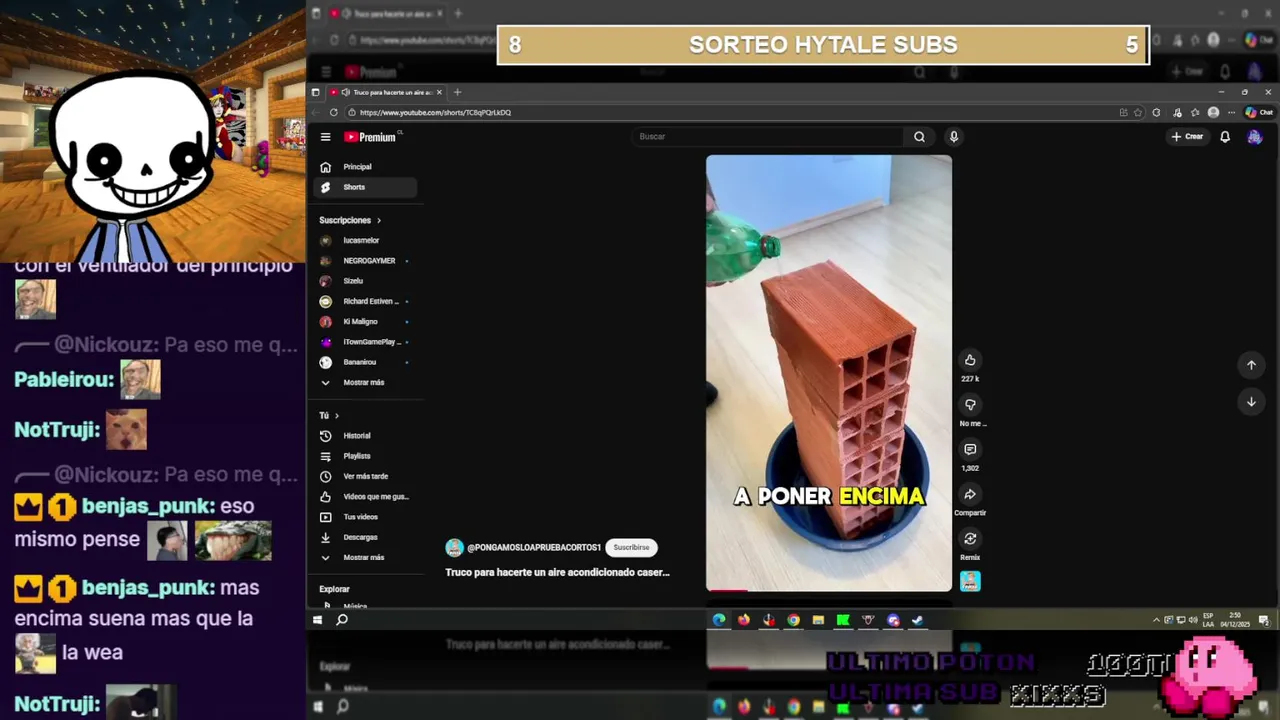The image size is (1280, 720).
Task: Open File Explorer from the taskbar
Action: pyautogui.click(x=818, y=620)
